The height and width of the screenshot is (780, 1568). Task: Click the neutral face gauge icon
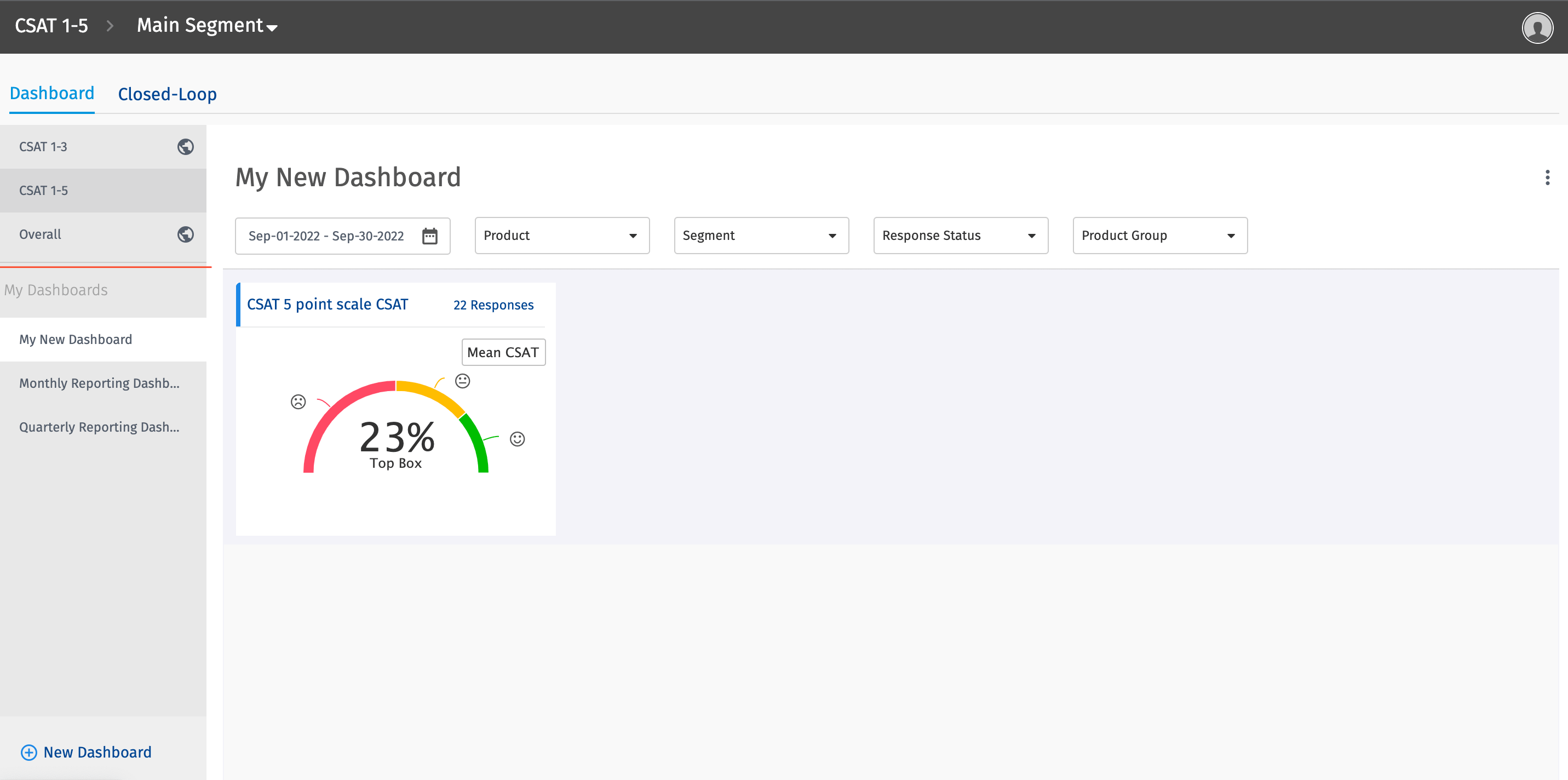(x=463, y=381)
